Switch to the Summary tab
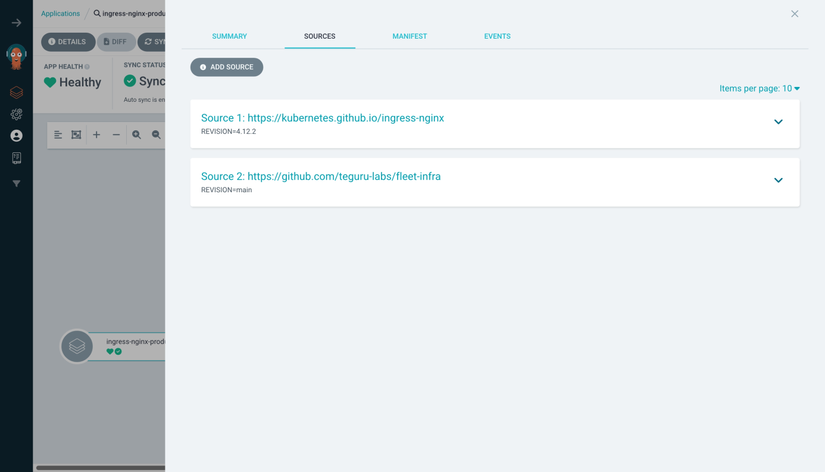 pos(229,36)
